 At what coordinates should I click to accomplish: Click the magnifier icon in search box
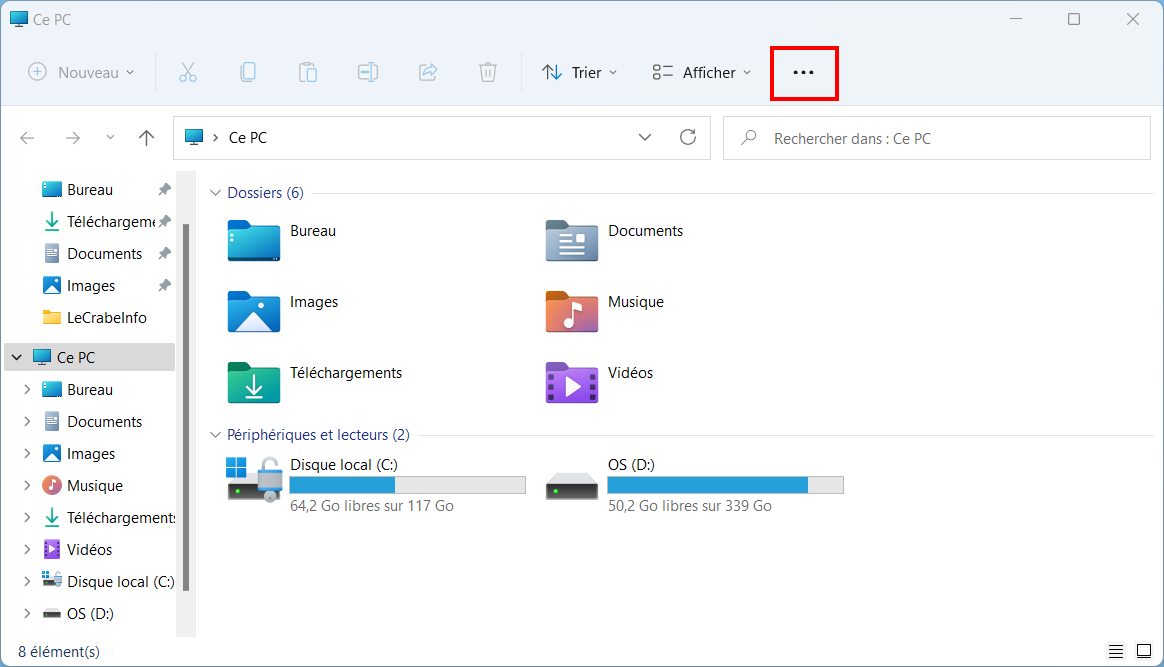pyautogui.click(x=749, y=138)
